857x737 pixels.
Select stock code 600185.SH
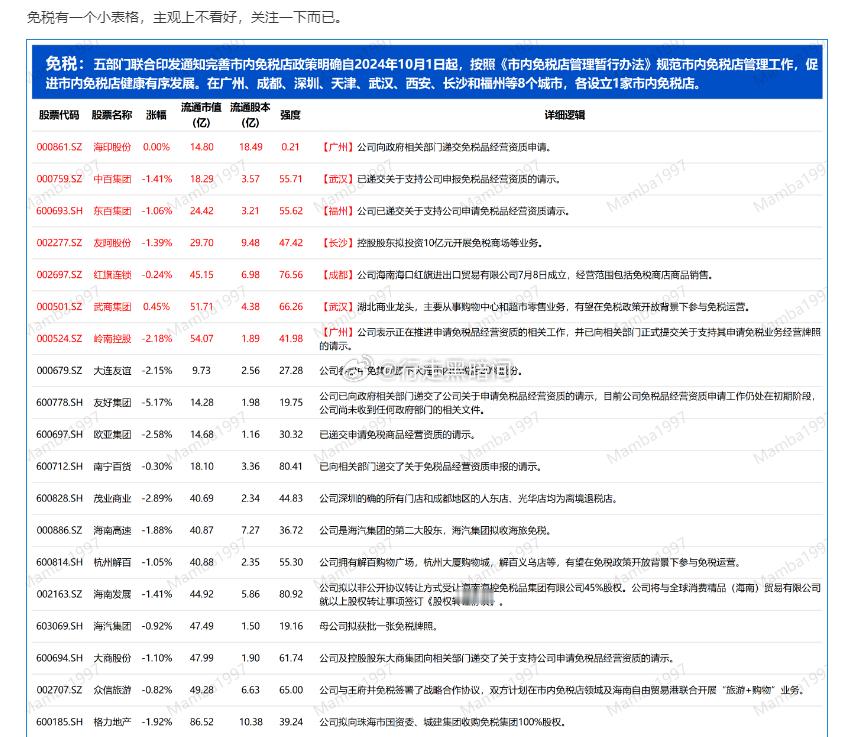click(x=59, y=722)
